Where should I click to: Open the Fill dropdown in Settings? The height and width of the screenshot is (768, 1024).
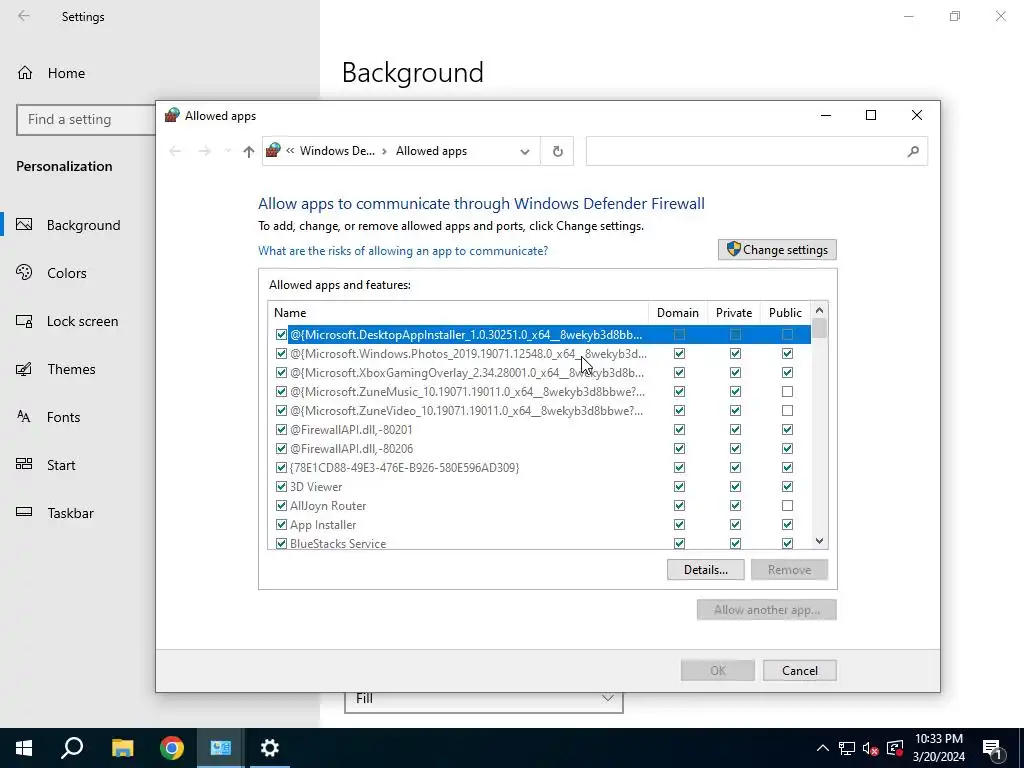tap(484, 698)
